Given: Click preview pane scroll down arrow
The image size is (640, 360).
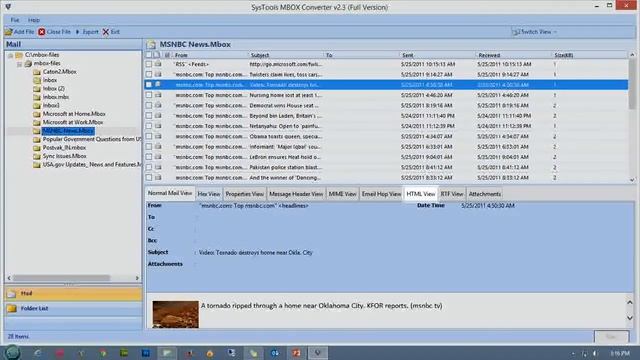Looking at the screenshot, I should [629, 318].
